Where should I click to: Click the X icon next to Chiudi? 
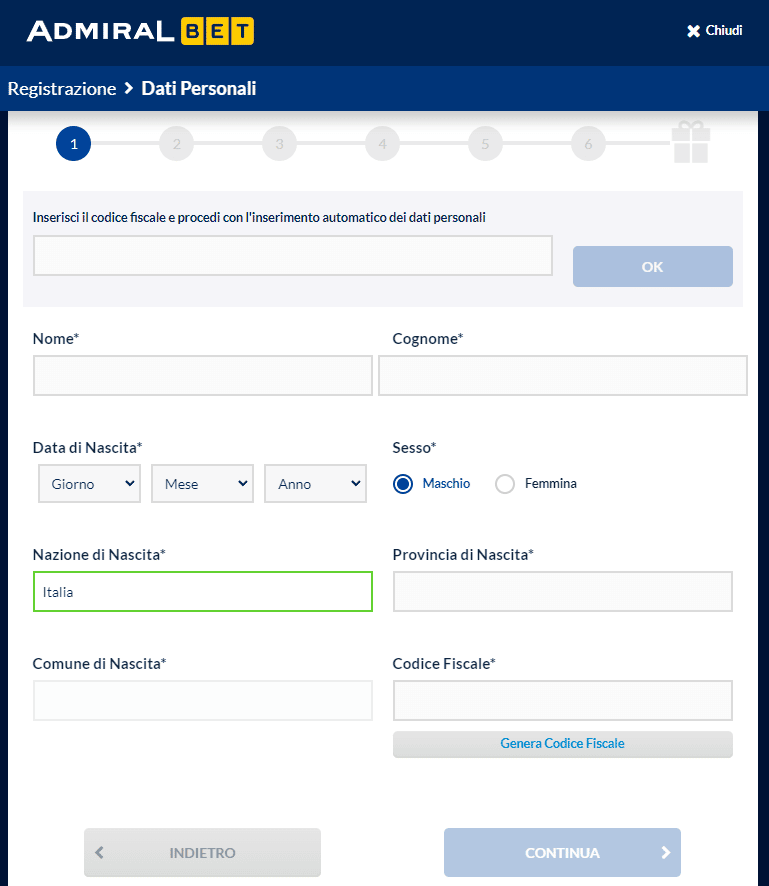pyautogui.click(x=694, y=30)
